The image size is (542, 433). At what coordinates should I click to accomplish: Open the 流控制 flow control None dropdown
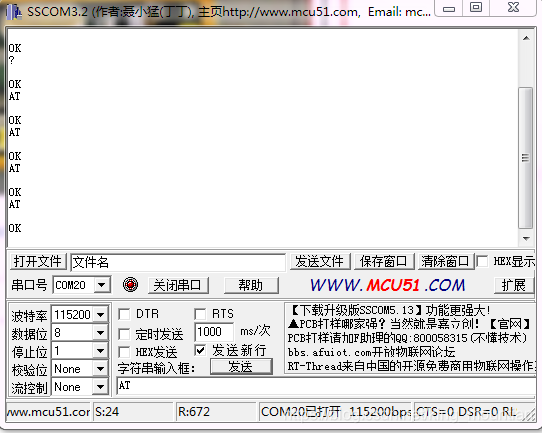[x=101, y=387]
